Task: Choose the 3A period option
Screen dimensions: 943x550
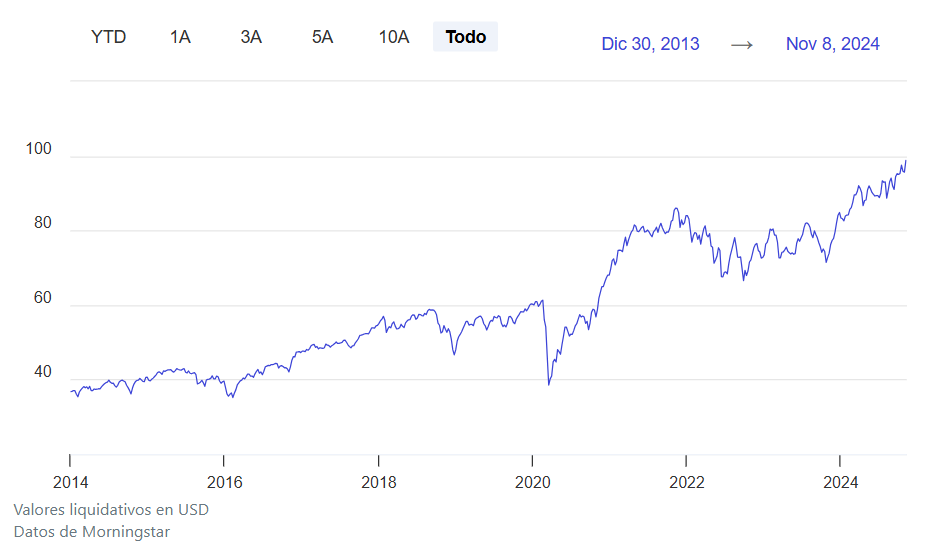Action: [251, 37]
